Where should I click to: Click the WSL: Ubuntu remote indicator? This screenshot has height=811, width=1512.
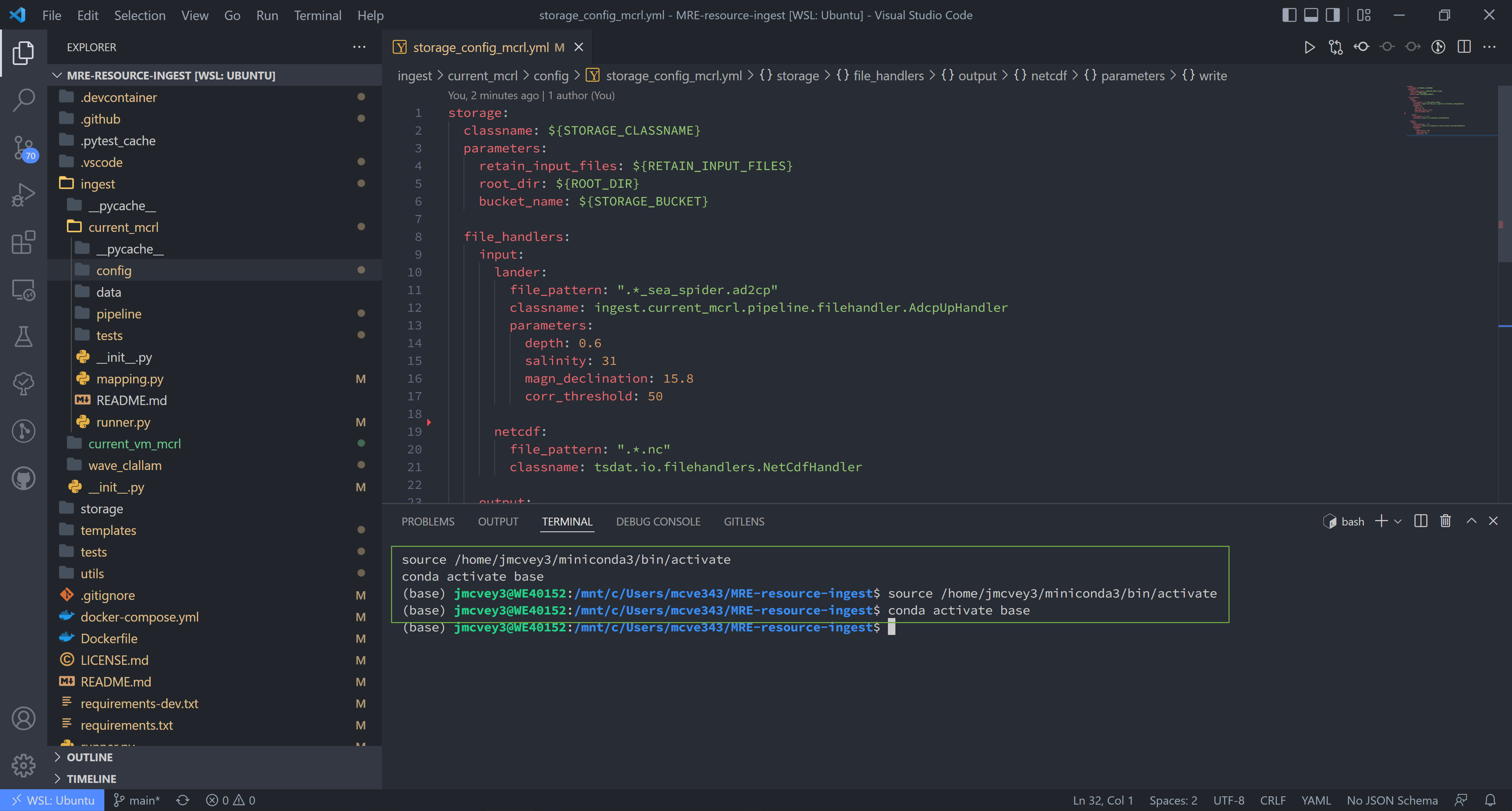click(x=52, y=800)
